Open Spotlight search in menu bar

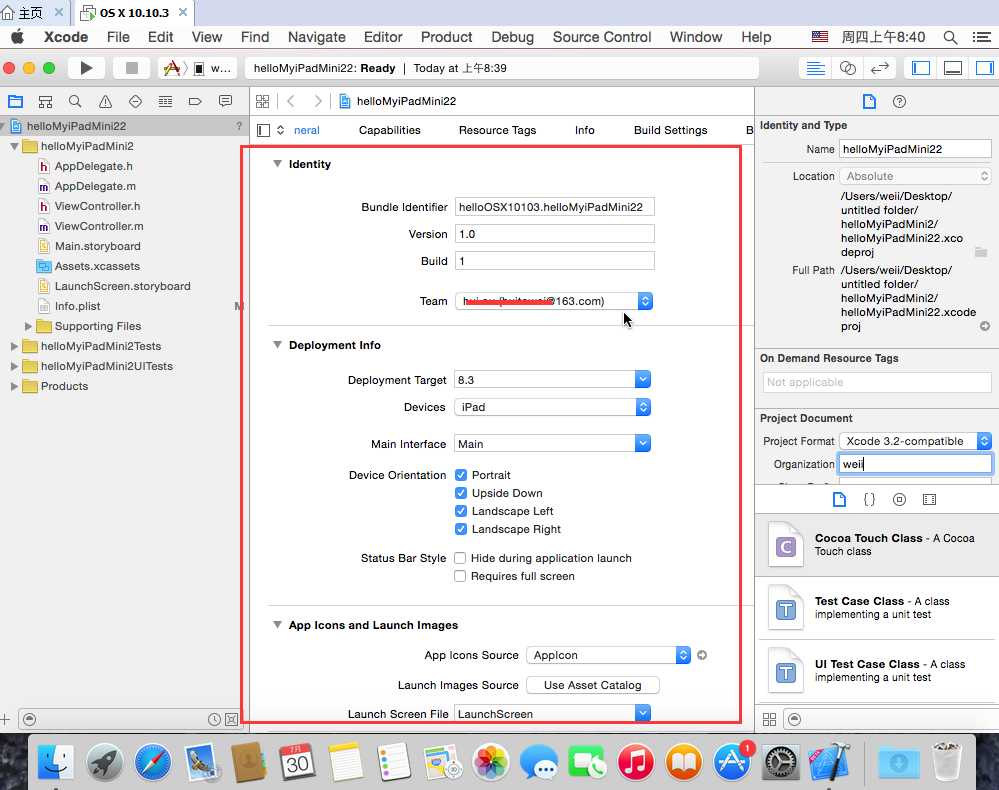tap(950, 37)
